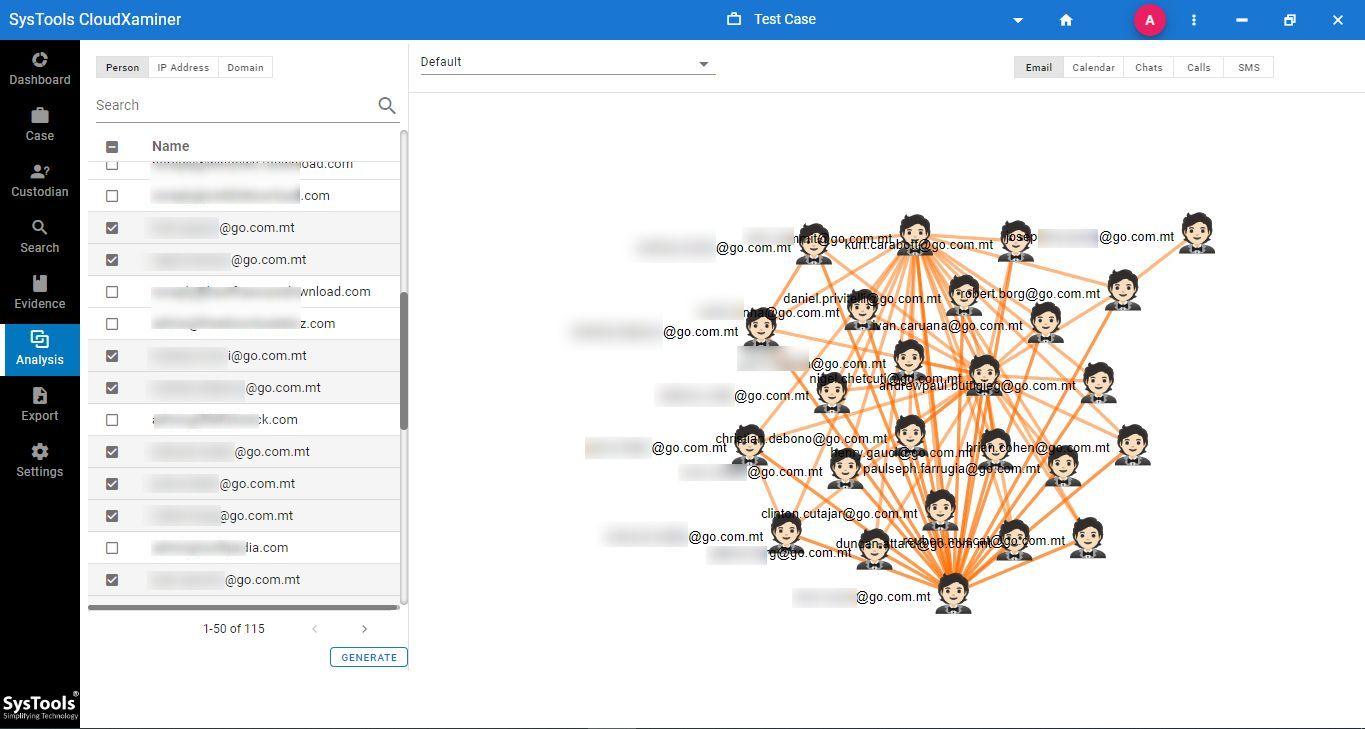The width and height of the screenshot is (1365, 729).
Task: Check the box for the ck.com entry
Action: [112, 420]
